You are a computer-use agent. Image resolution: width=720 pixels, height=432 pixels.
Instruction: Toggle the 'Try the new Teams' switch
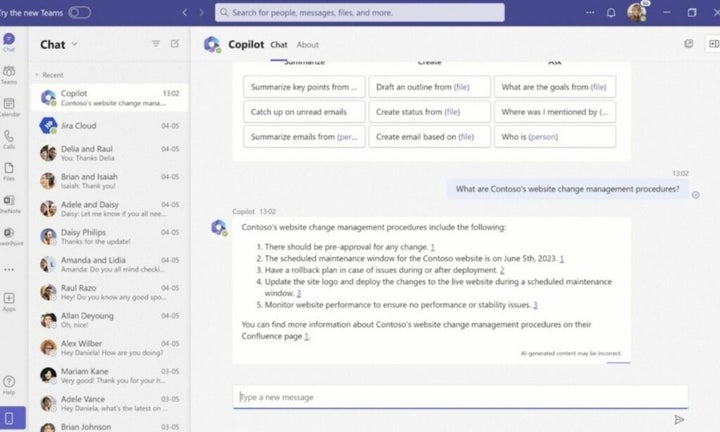[79, 12]
